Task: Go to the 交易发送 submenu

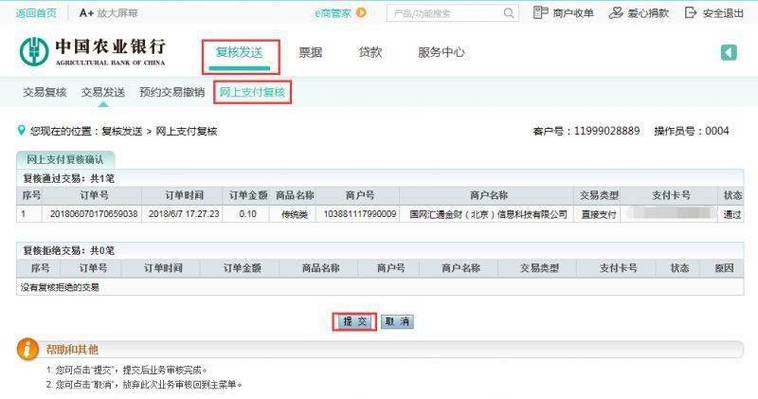Action: [x=103, y=92]
